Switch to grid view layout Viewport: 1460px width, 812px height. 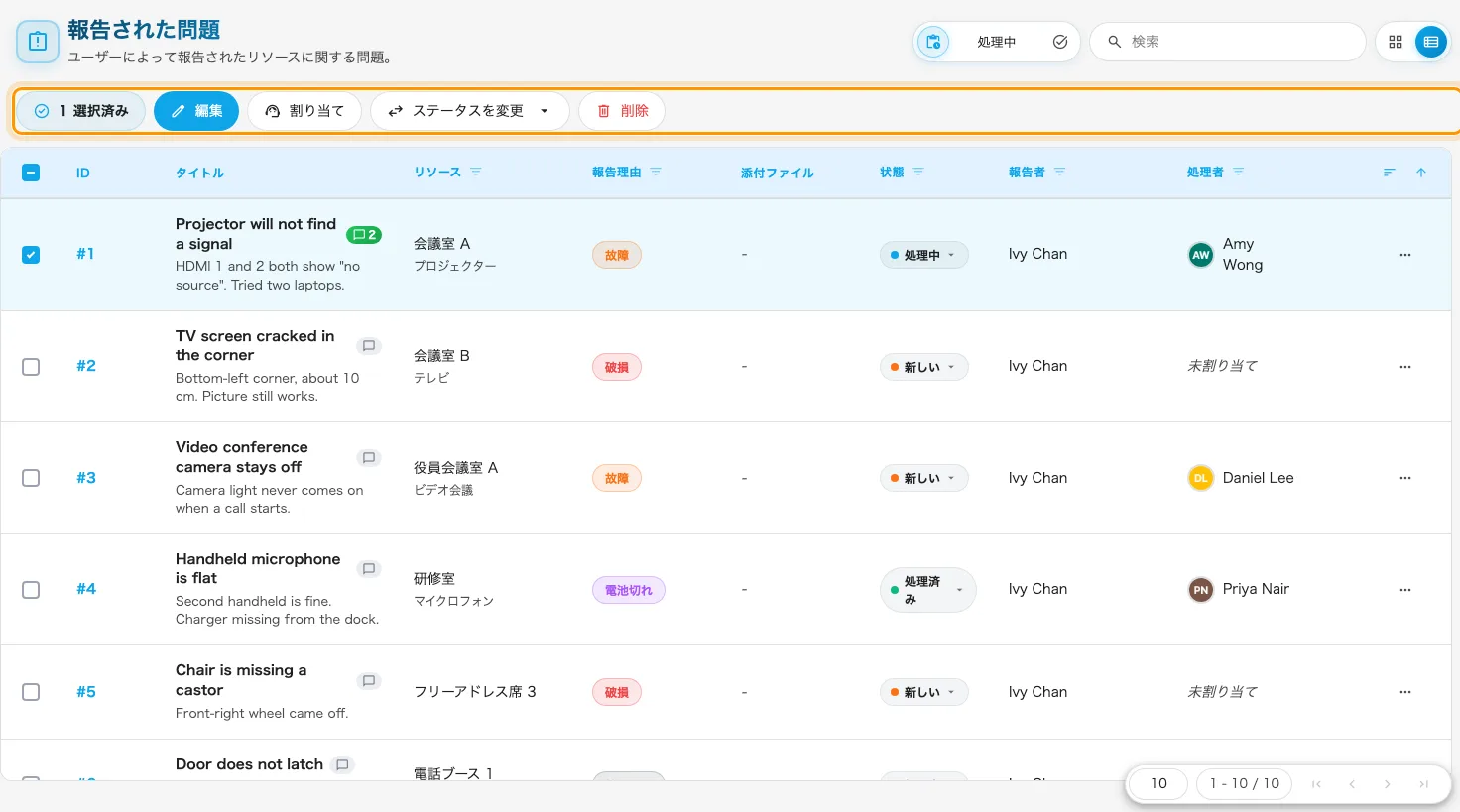click(1396, 42)
